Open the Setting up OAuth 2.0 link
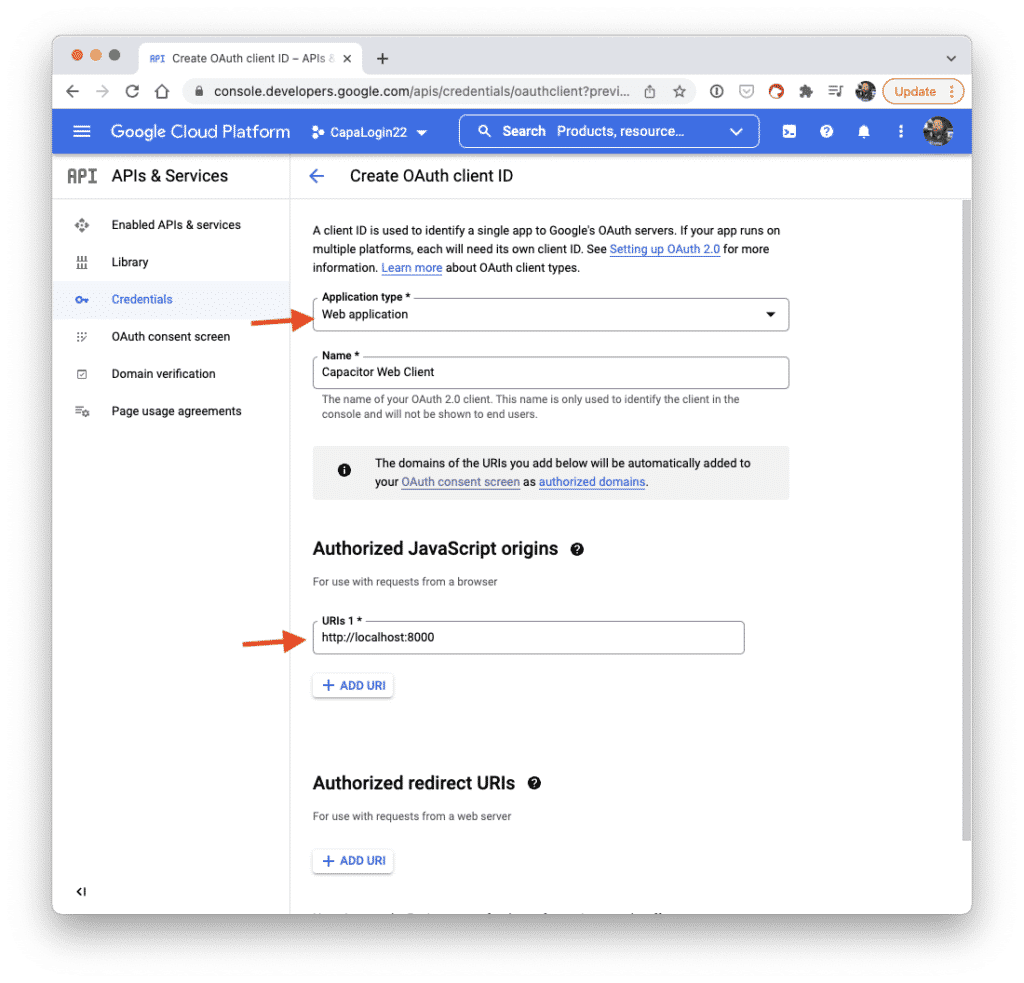 pyautogui.click(x=664, y=249)
